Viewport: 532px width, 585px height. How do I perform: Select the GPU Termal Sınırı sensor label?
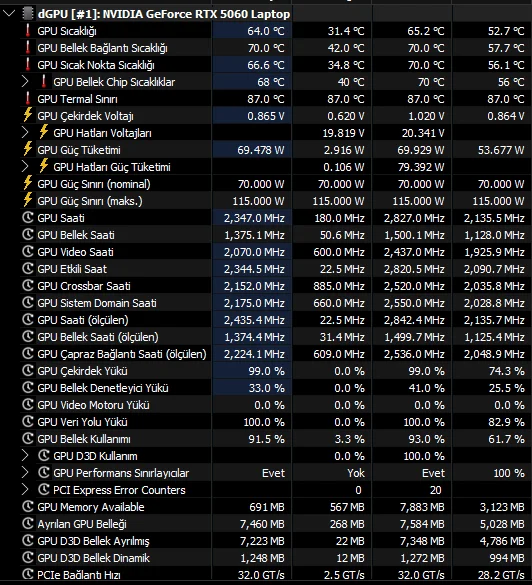point(77,99)
